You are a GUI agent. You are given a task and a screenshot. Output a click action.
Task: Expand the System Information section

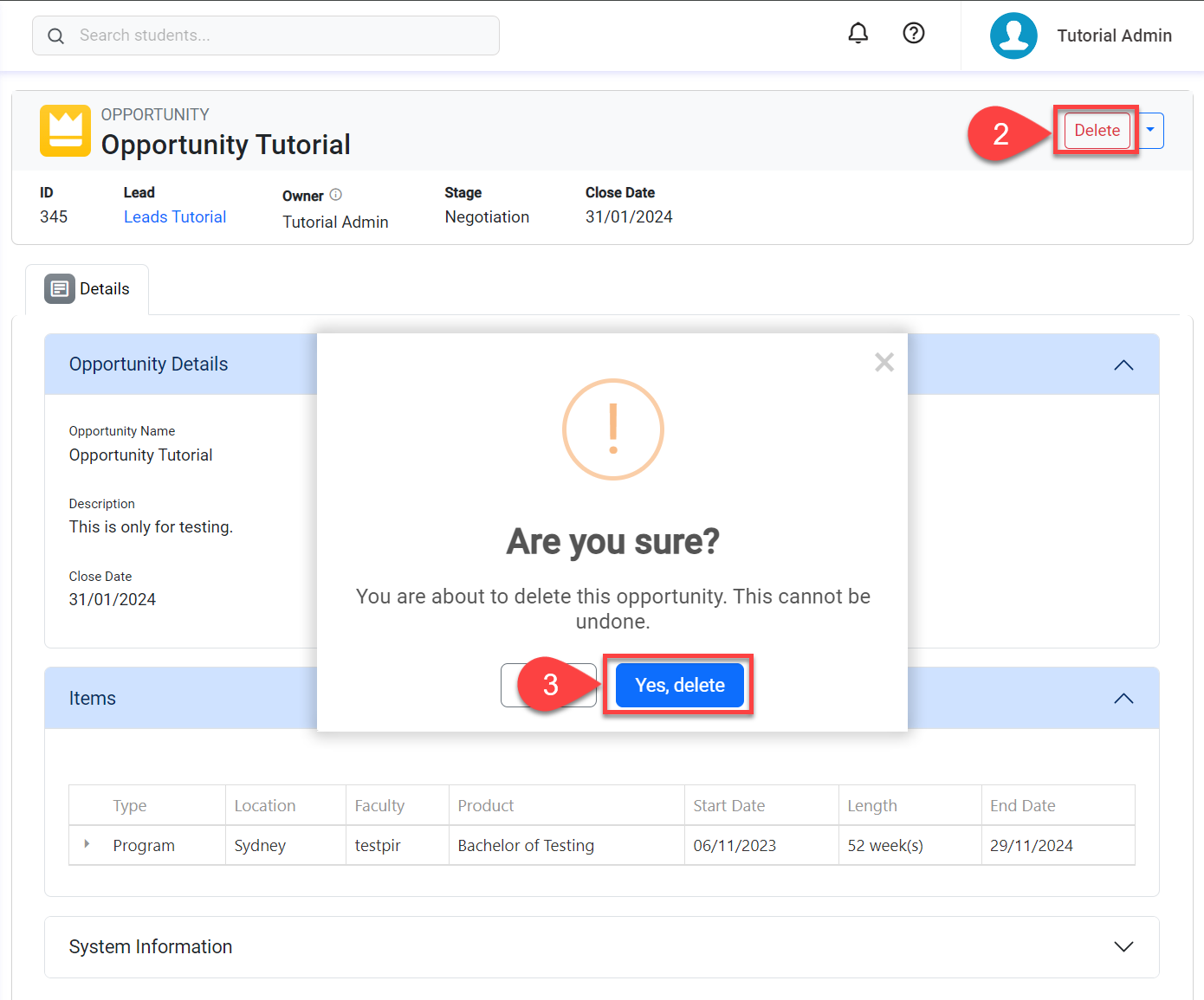[1123, 947]
